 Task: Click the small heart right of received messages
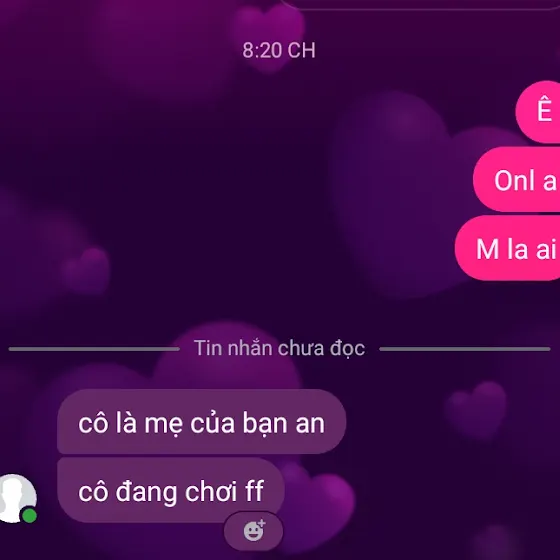point(477,409)
